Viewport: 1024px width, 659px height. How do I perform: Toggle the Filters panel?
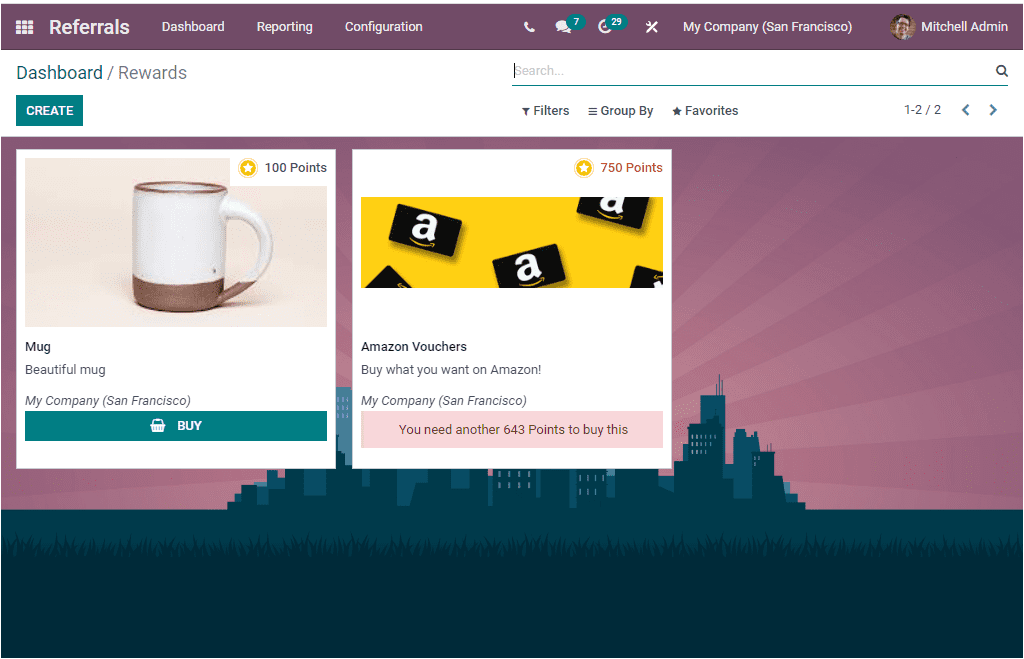[x=545, y=110]
